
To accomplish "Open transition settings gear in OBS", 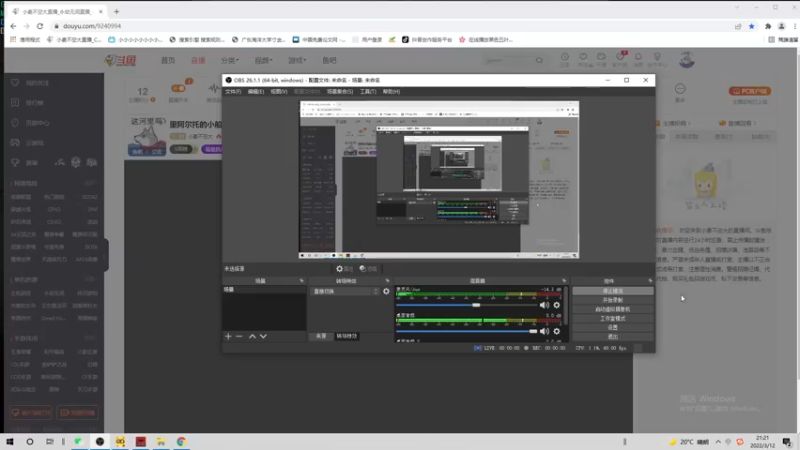I will [386, 291].
